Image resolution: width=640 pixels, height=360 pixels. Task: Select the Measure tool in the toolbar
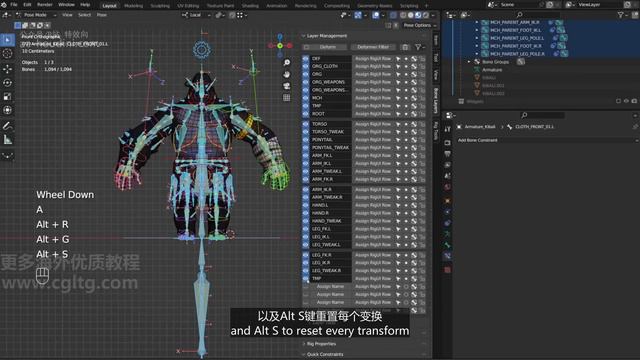pos(7,140)
